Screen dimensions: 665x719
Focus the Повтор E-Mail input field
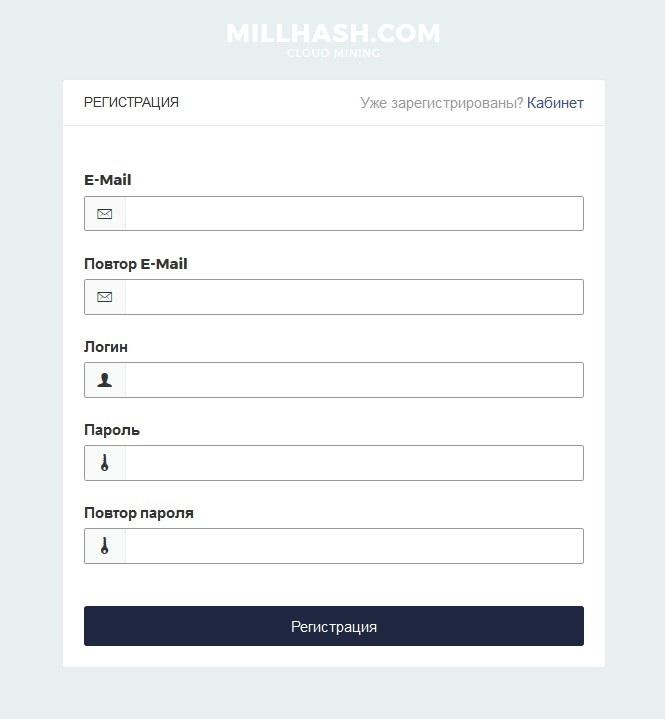click(x=354, y=297)
